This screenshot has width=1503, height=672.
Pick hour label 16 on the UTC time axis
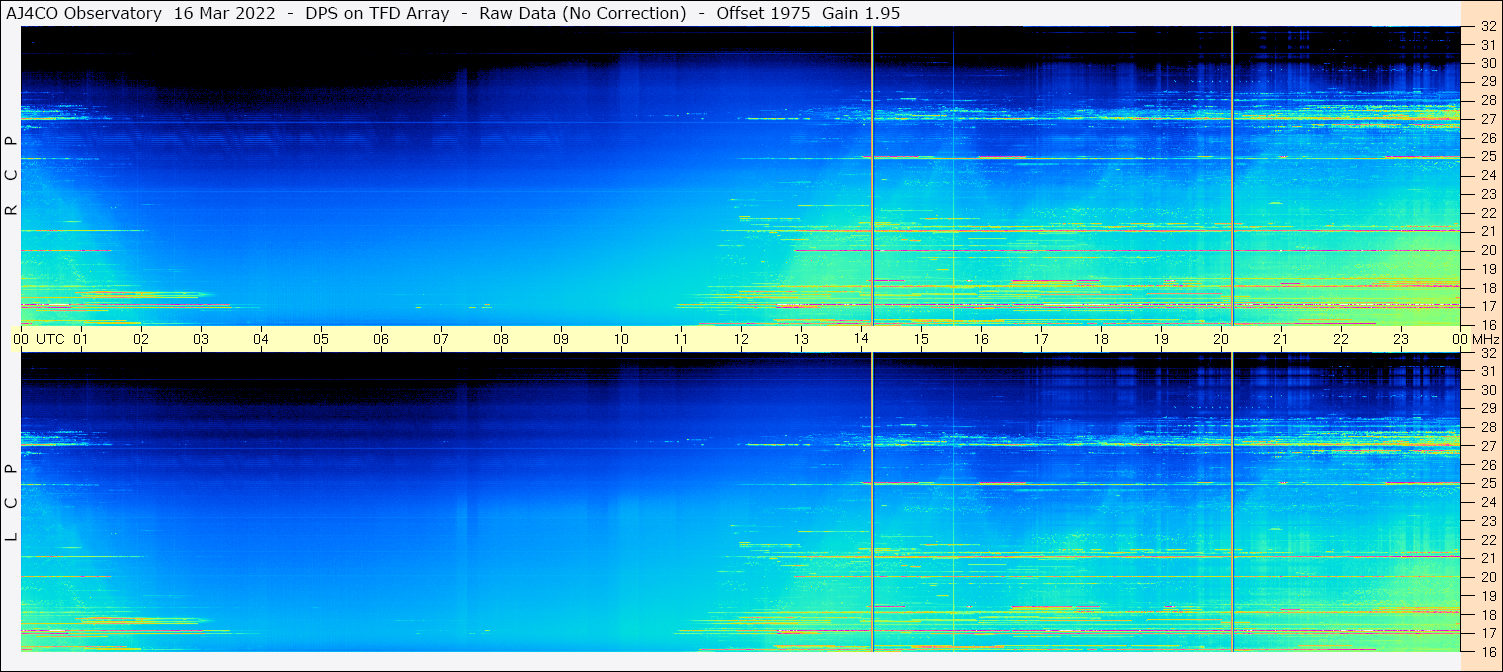point(981,339)
